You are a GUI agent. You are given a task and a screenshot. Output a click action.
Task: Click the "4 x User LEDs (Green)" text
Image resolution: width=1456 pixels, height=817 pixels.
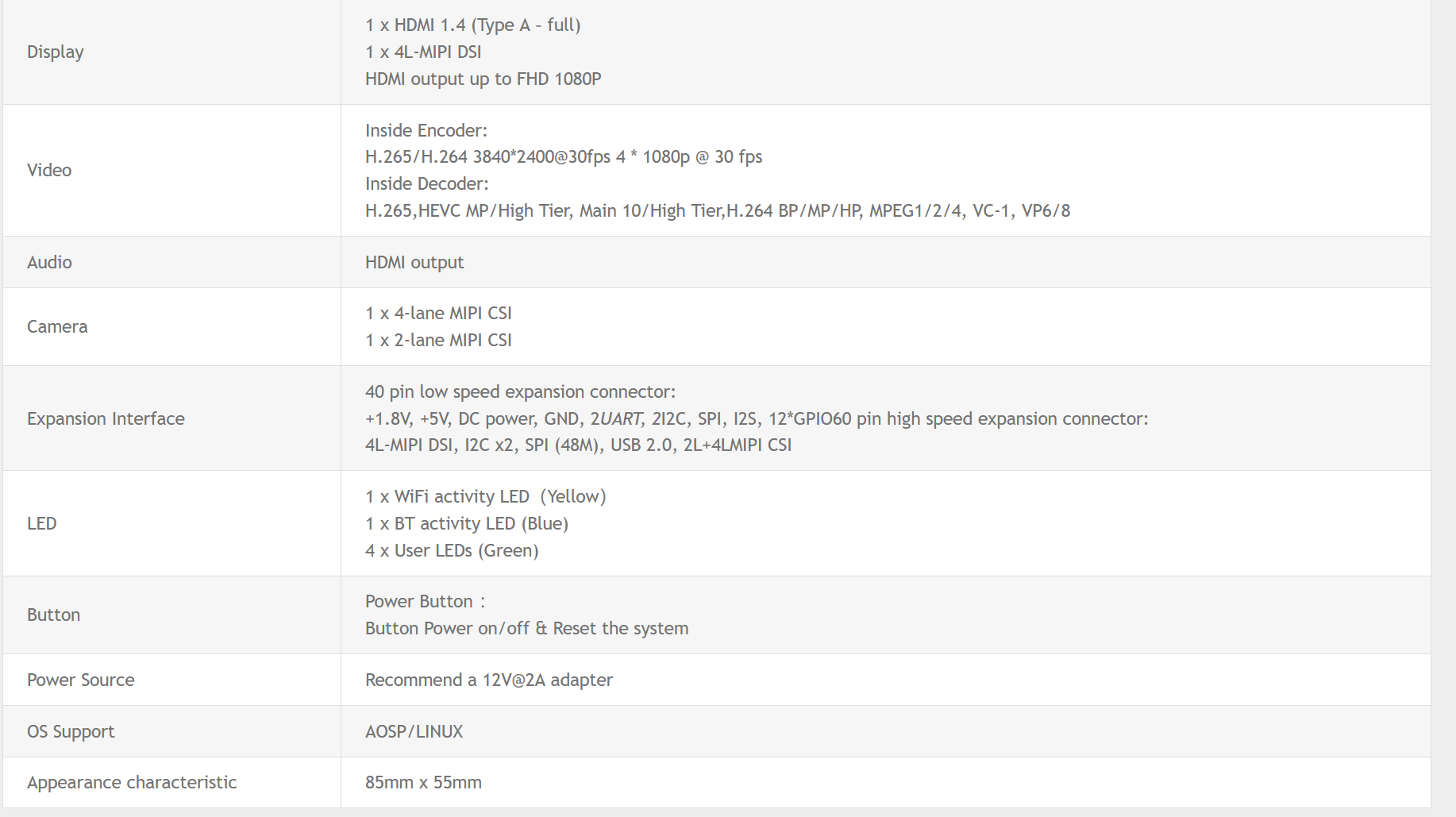(452, 550)
